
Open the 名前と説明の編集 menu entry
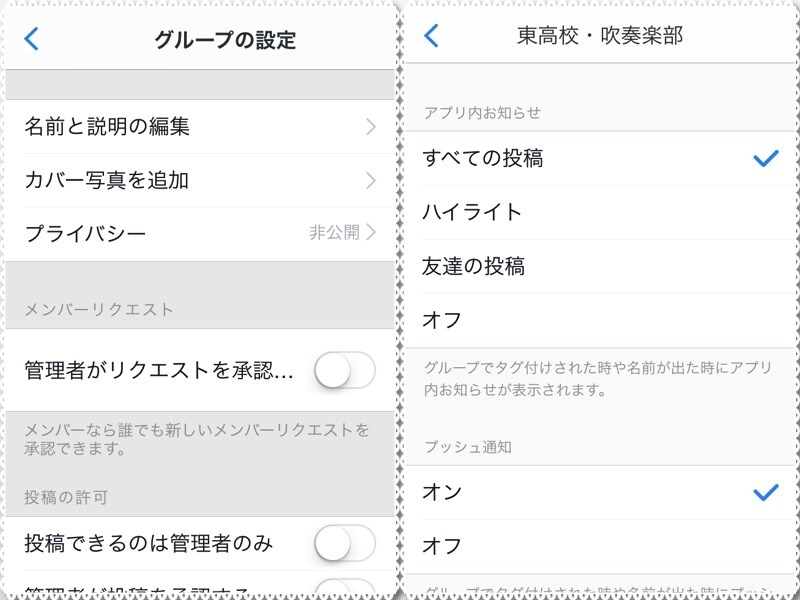click(120, 126)
